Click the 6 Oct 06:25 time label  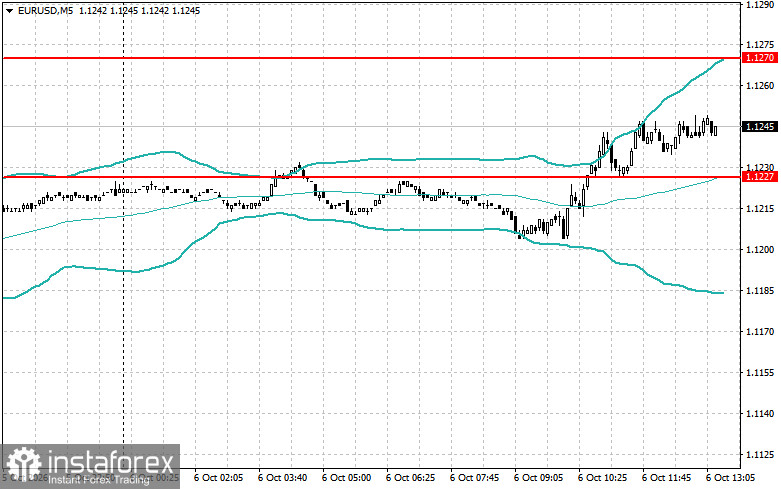point(410,478)
